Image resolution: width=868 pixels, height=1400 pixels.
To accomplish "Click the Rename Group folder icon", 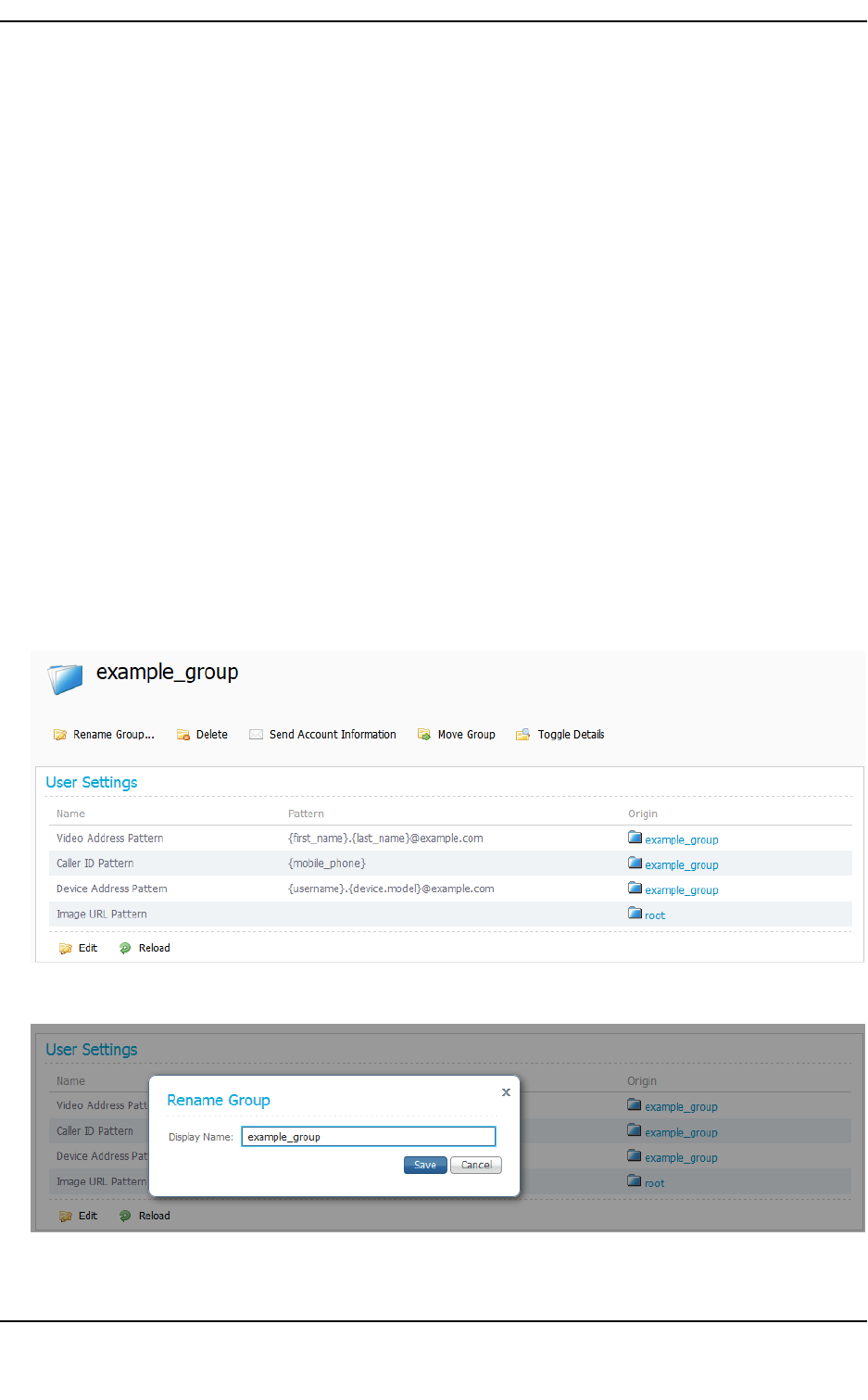I will [60, 735].
